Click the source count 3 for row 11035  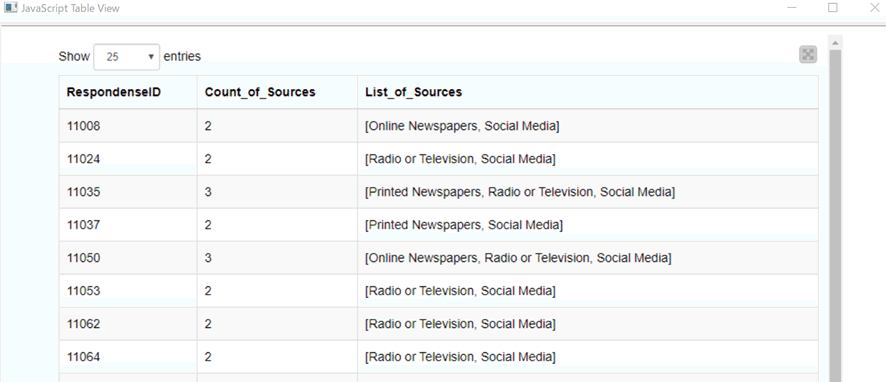coord(277,192)
